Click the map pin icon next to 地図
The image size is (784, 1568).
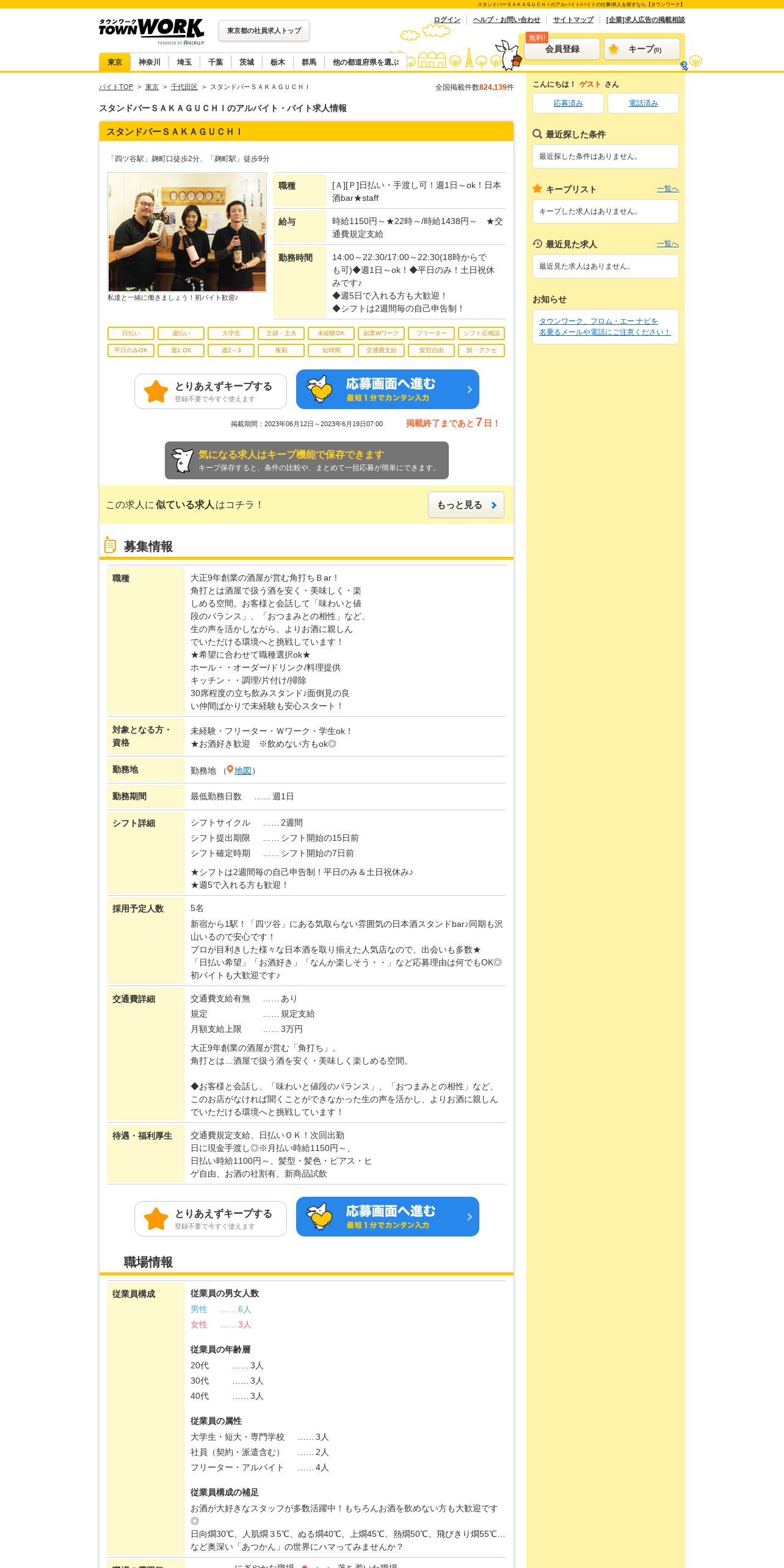[x=230, y=770]
